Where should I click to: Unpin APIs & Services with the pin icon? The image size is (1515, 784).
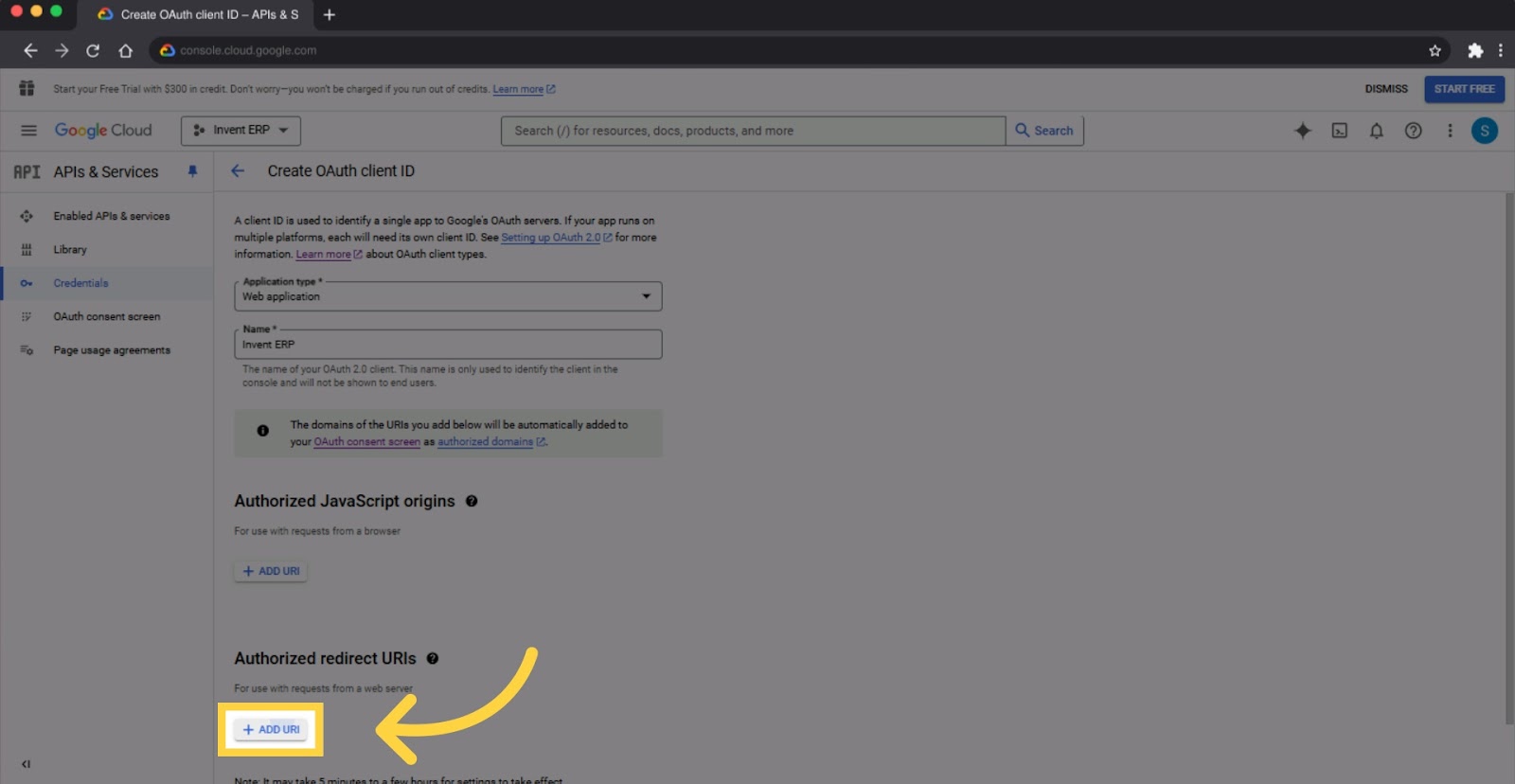click(192, 171)
